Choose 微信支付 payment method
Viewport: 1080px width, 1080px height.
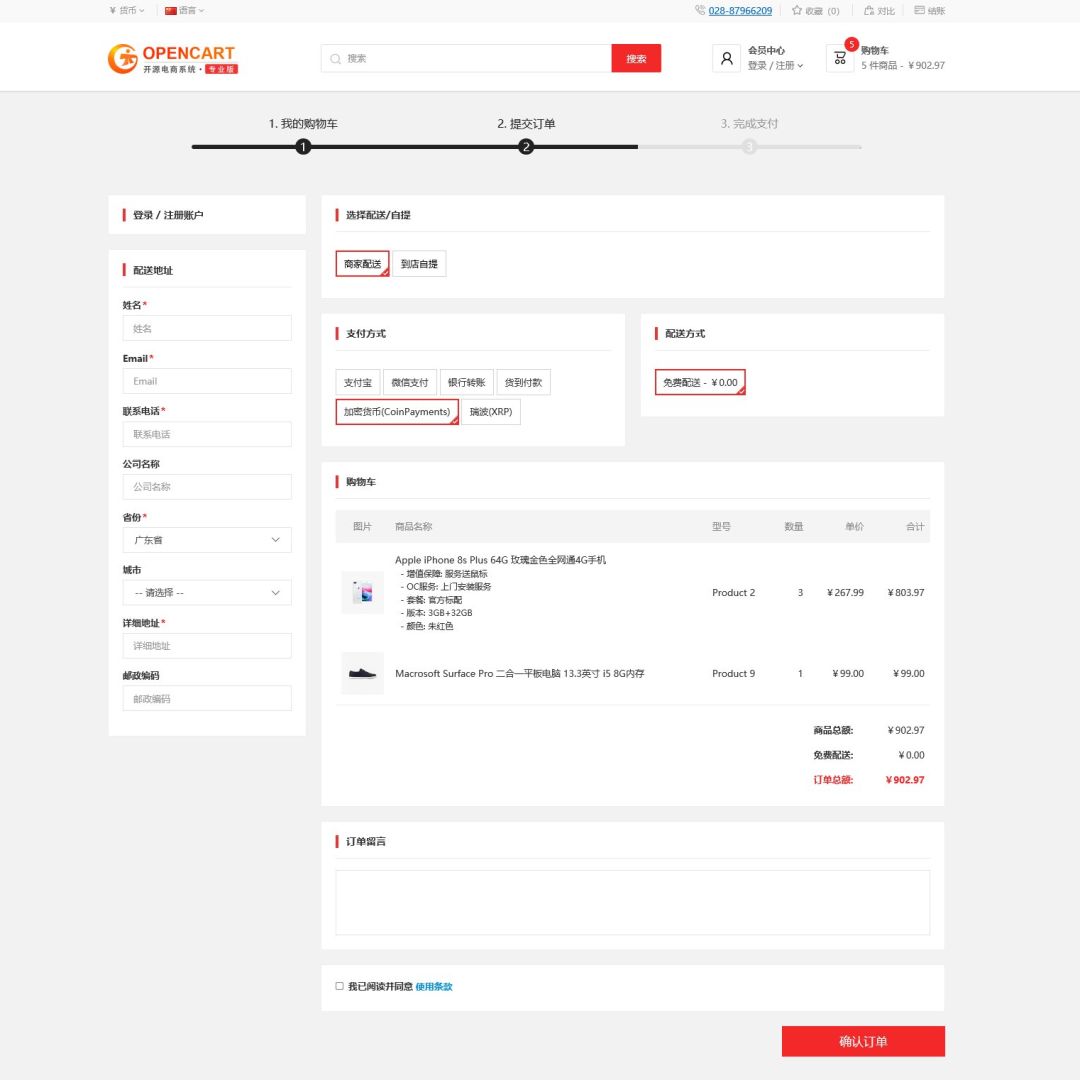[x=410, y=382]
